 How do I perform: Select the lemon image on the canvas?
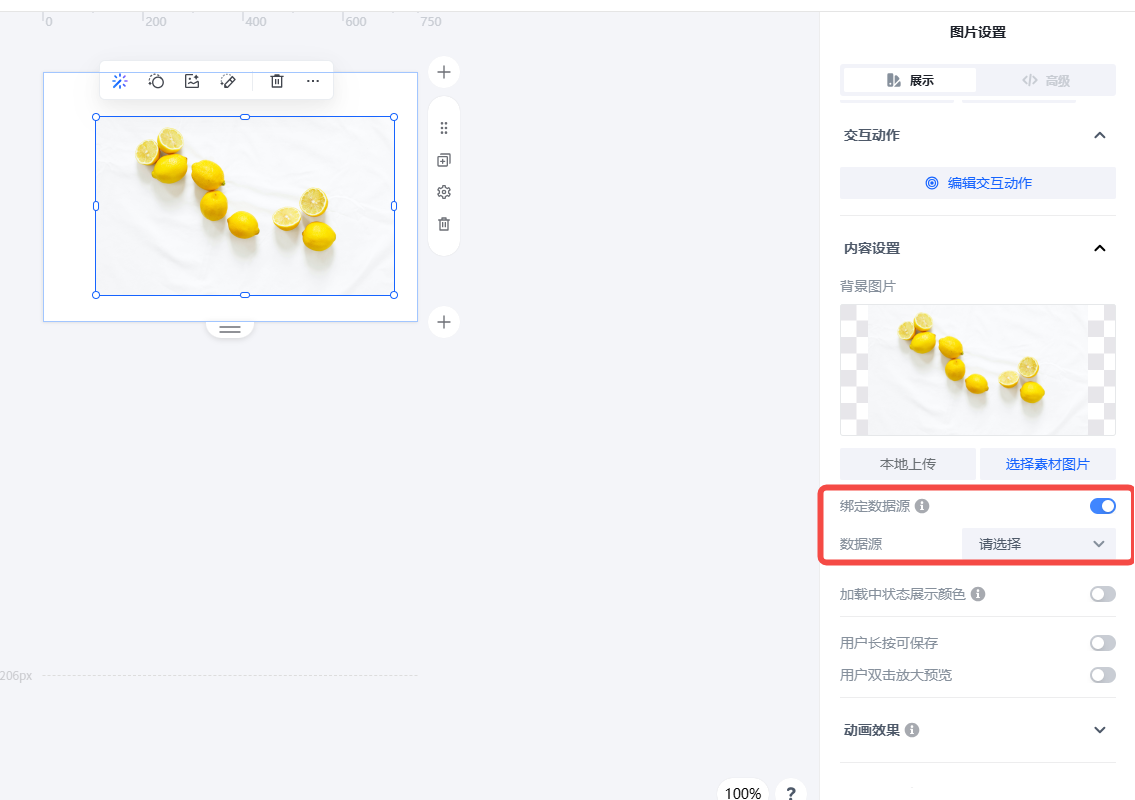point(245,206)
